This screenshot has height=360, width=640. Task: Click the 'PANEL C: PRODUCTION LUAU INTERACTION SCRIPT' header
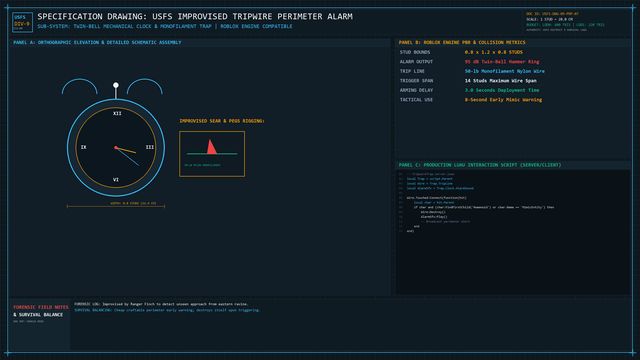(480, 165)
